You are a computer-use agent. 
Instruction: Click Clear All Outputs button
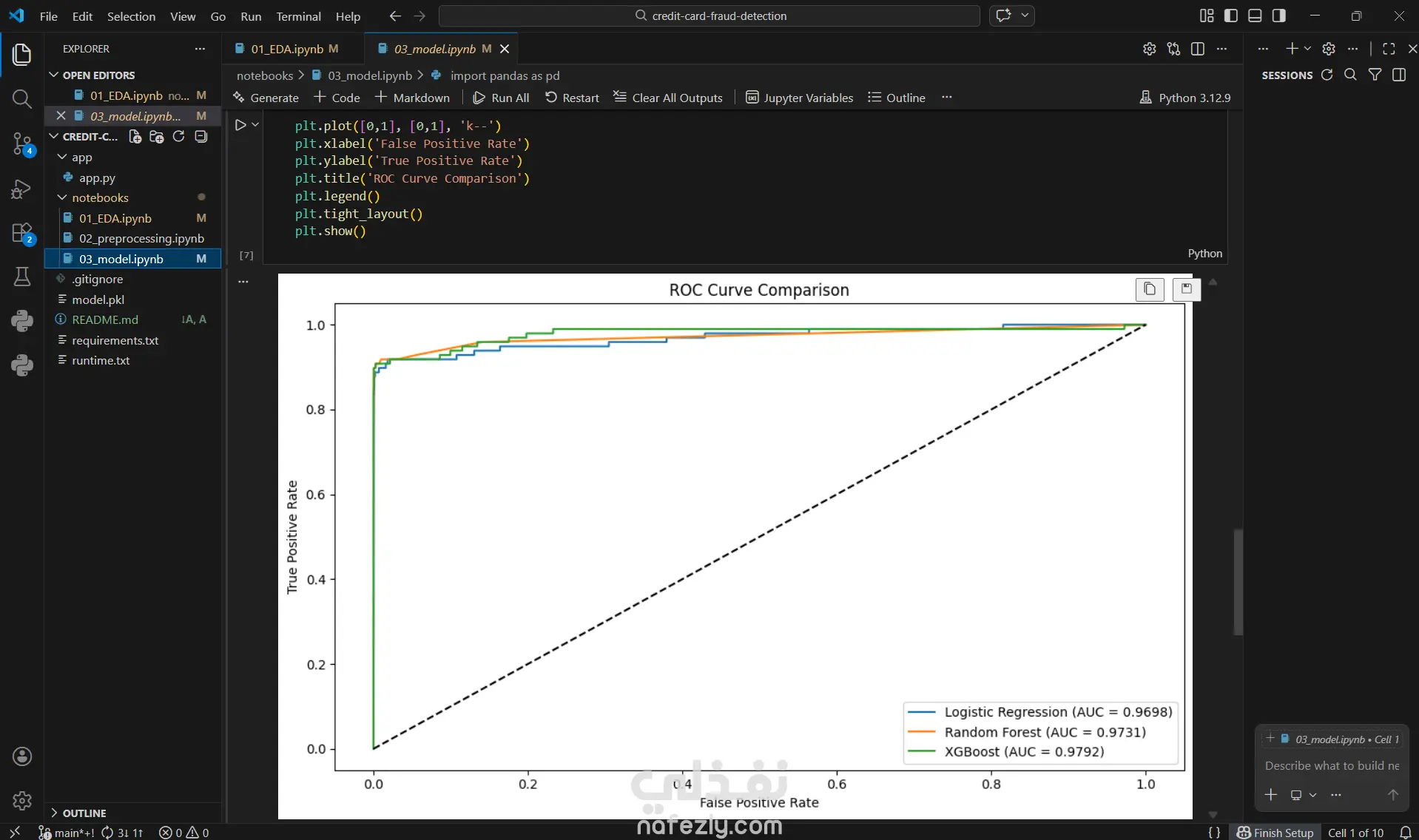click(668, 98)
